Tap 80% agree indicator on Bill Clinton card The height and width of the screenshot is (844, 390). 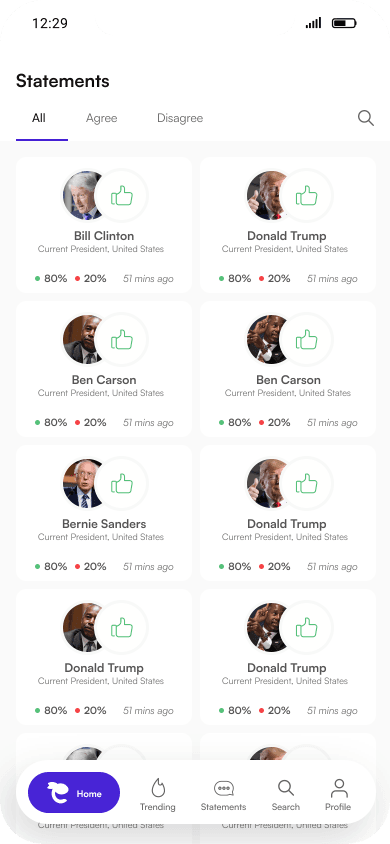coord(51,278)
